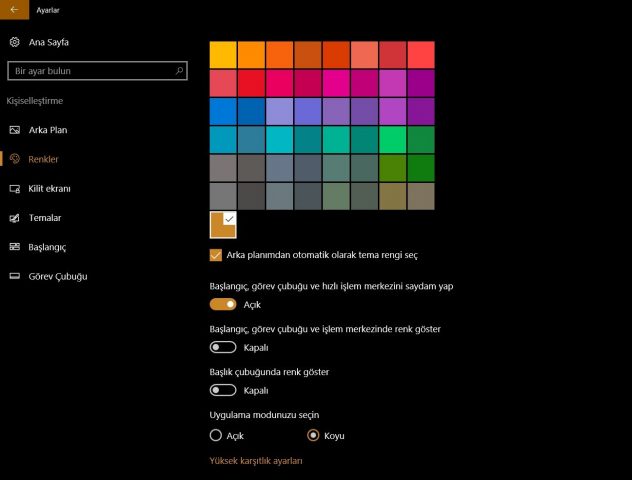The width and height of the screenshot is (632, 480).
Task: Click the Görev Çubuğu icon
Action: (15, 276)
